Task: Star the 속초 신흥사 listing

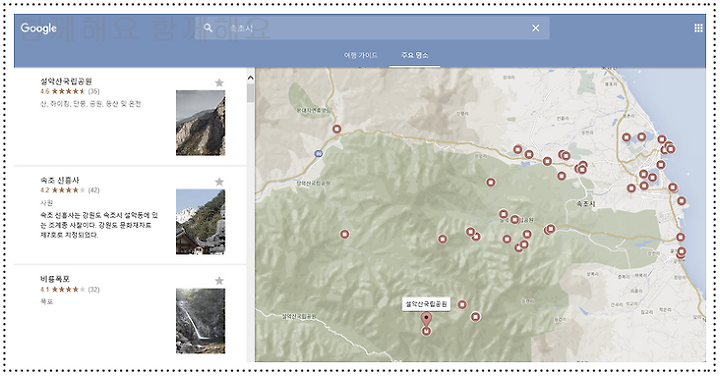Action: [x=219, y=182]
